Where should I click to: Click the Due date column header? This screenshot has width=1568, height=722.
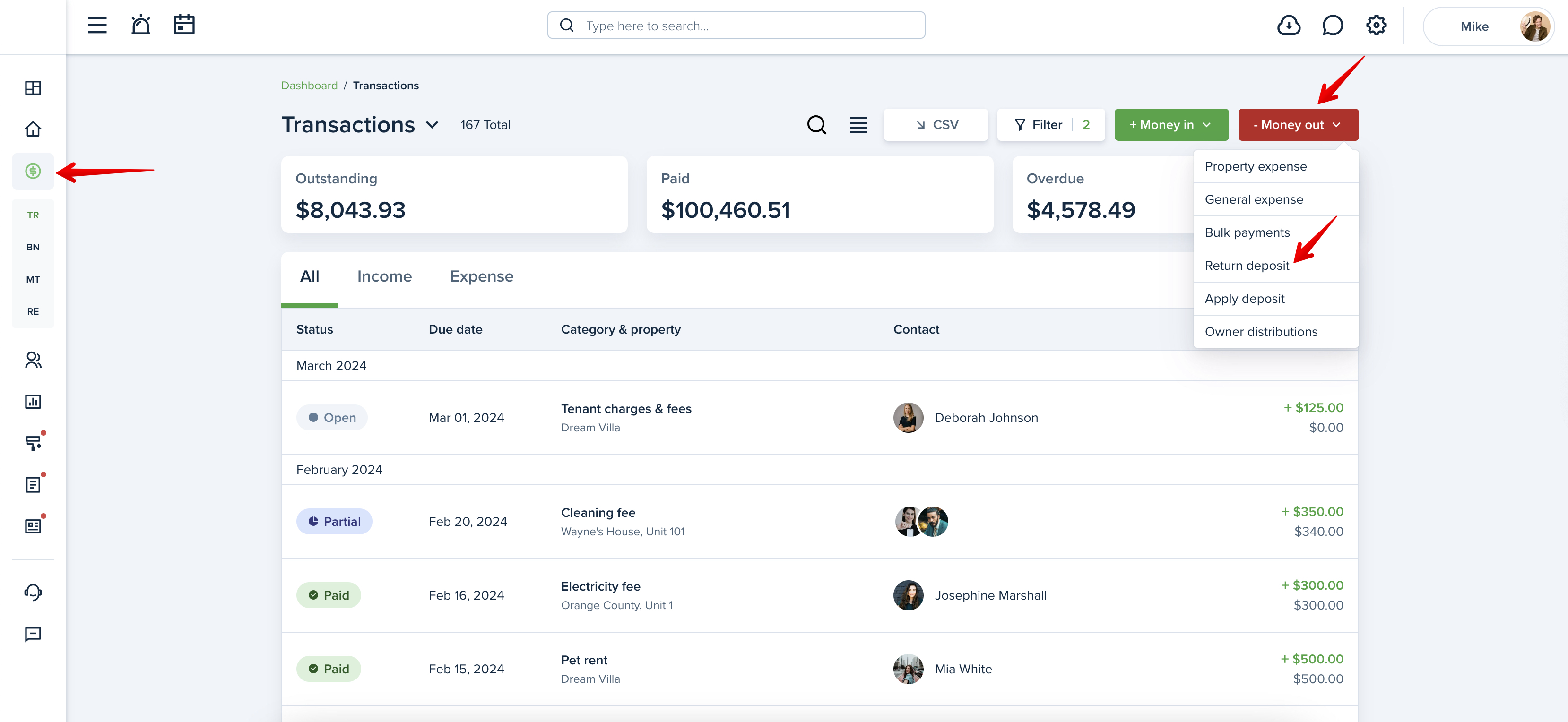(x=455, y=330)
